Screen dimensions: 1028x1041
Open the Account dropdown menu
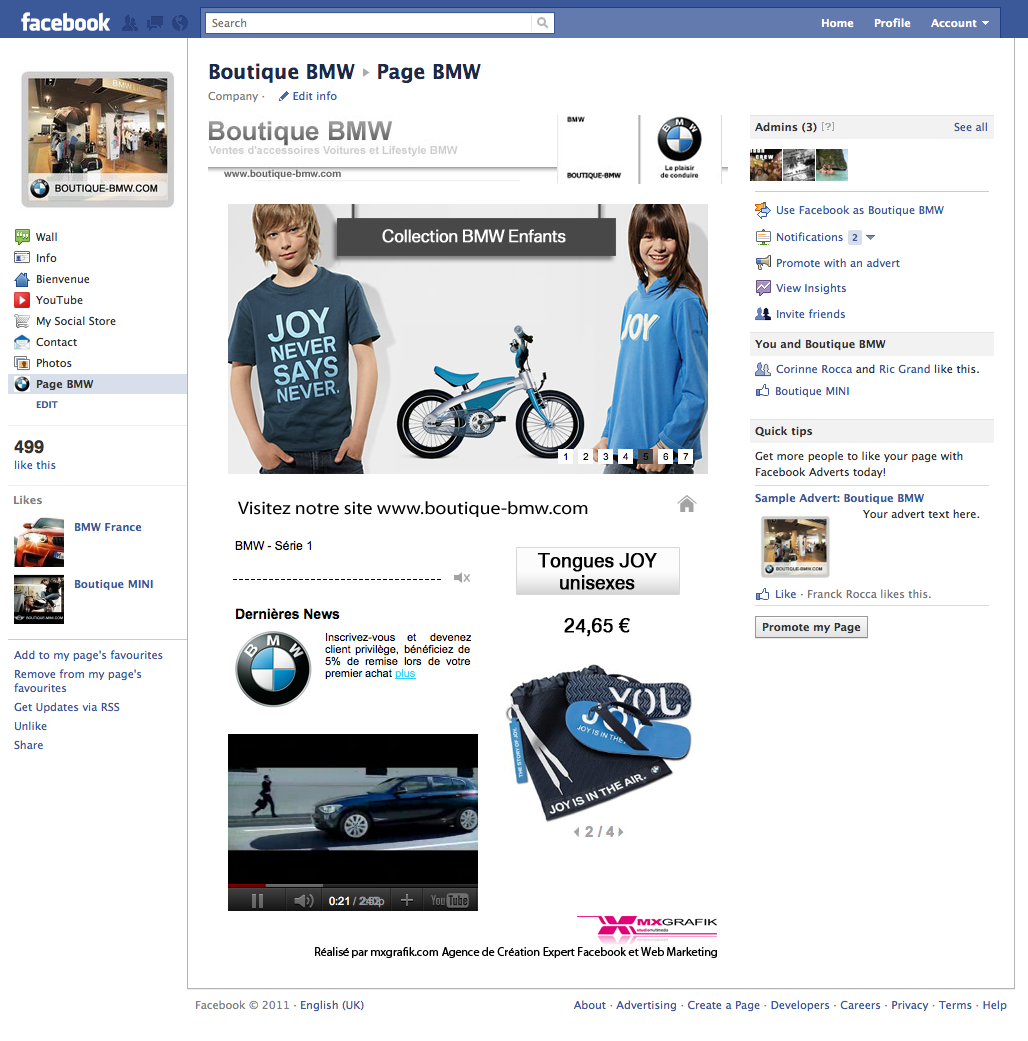pos(960,23)
